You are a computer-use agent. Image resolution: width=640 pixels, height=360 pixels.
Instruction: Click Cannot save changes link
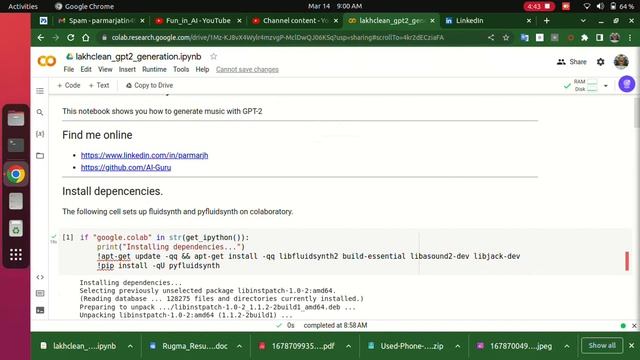[247, 69]
